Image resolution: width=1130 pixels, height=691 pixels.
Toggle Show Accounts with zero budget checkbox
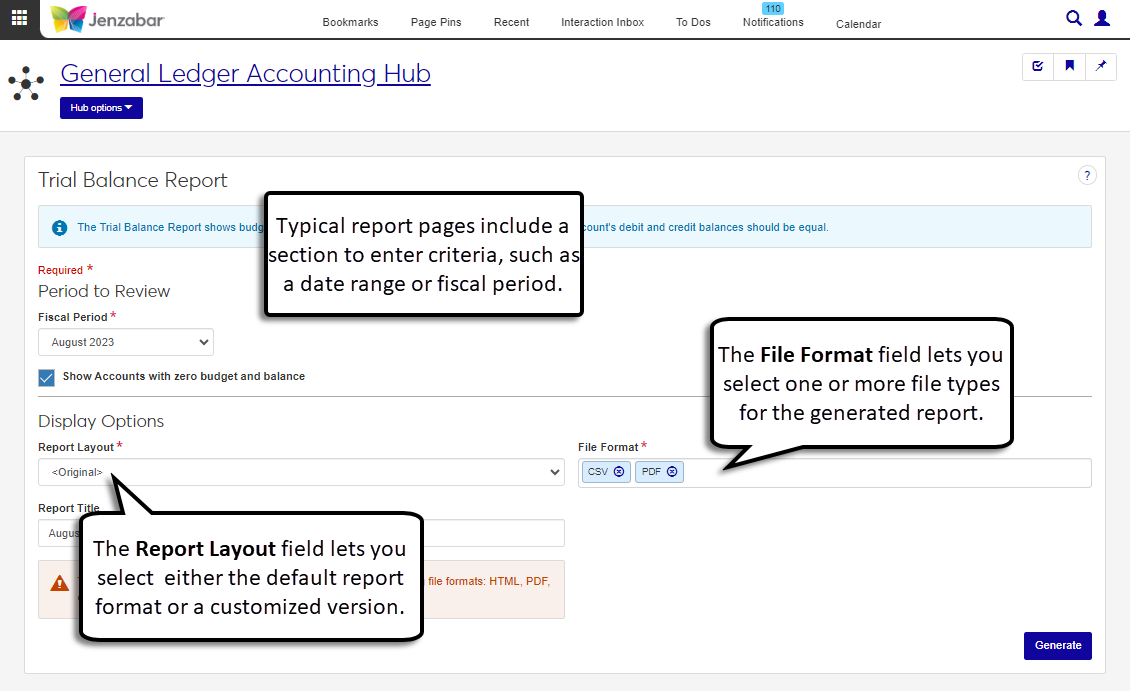pos(46,377)
